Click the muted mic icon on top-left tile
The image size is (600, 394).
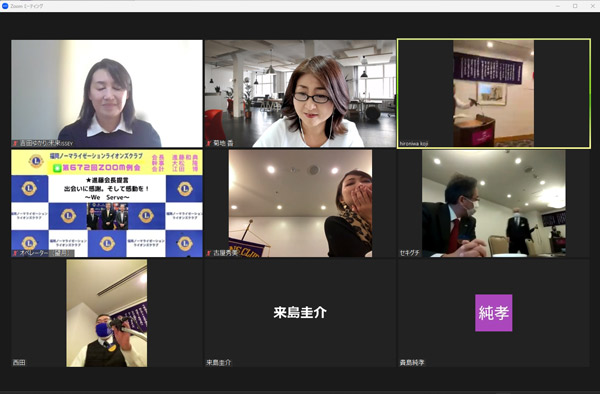[x=16, y=143]
